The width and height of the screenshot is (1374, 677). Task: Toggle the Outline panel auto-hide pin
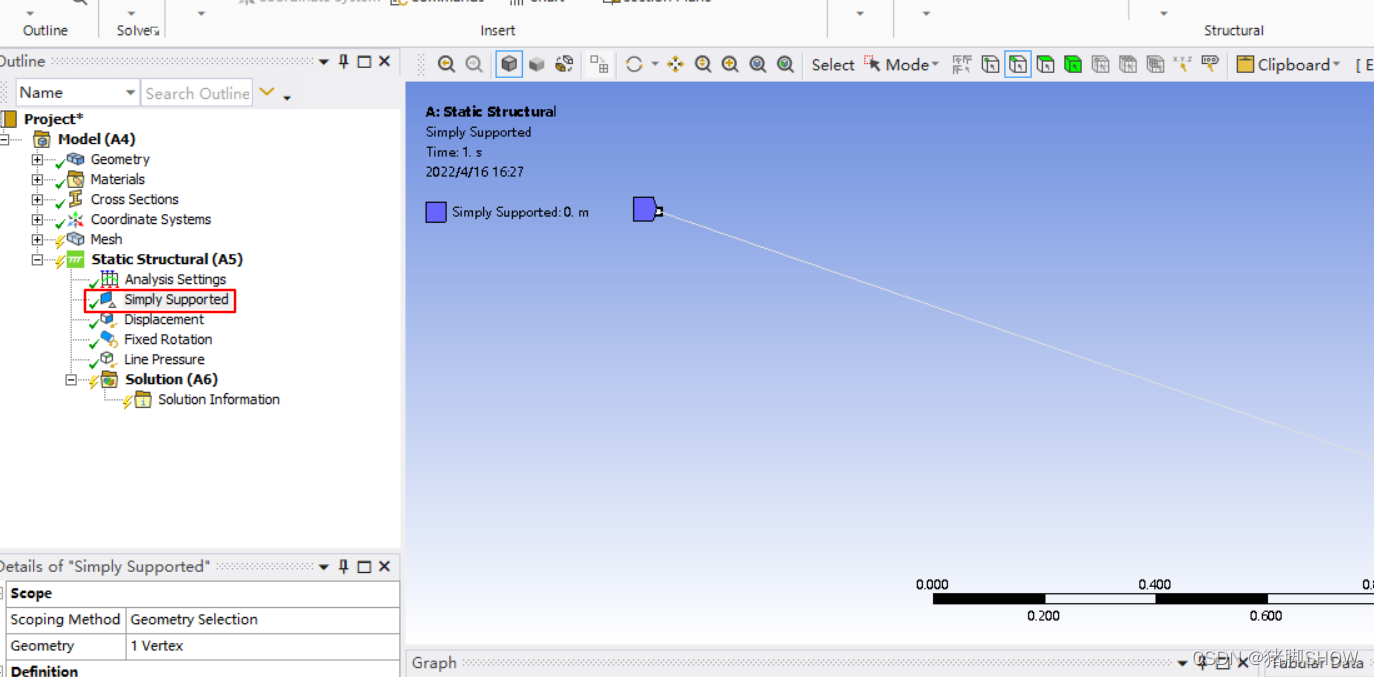coord(344,62)
